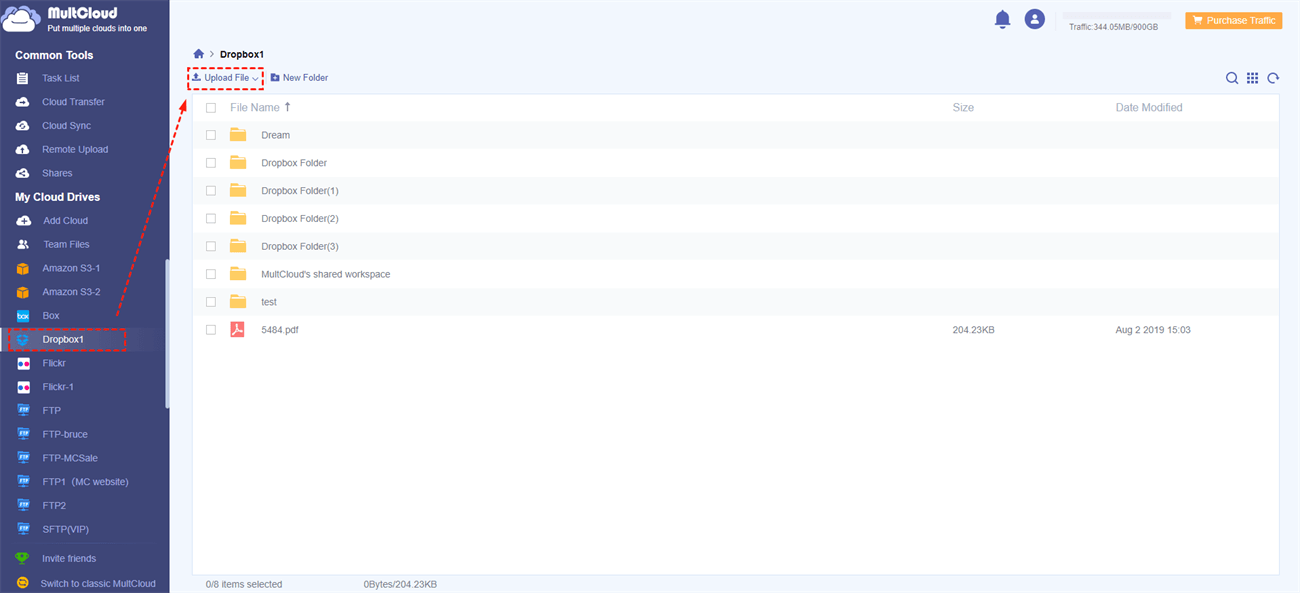Open Cloud Transfer in sidebar
This screenshot has width=1300, height=593.
[x=73, y=102]
